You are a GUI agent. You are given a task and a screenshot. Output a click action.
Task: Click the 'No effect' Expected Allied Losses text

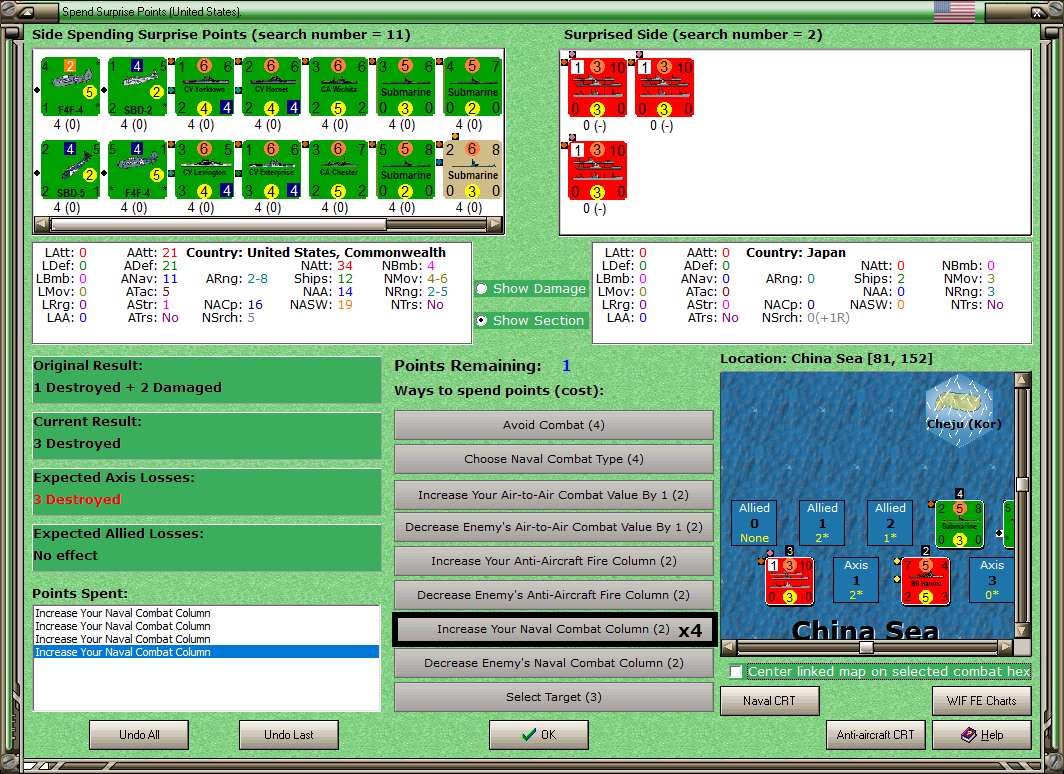tap(66, 556)
